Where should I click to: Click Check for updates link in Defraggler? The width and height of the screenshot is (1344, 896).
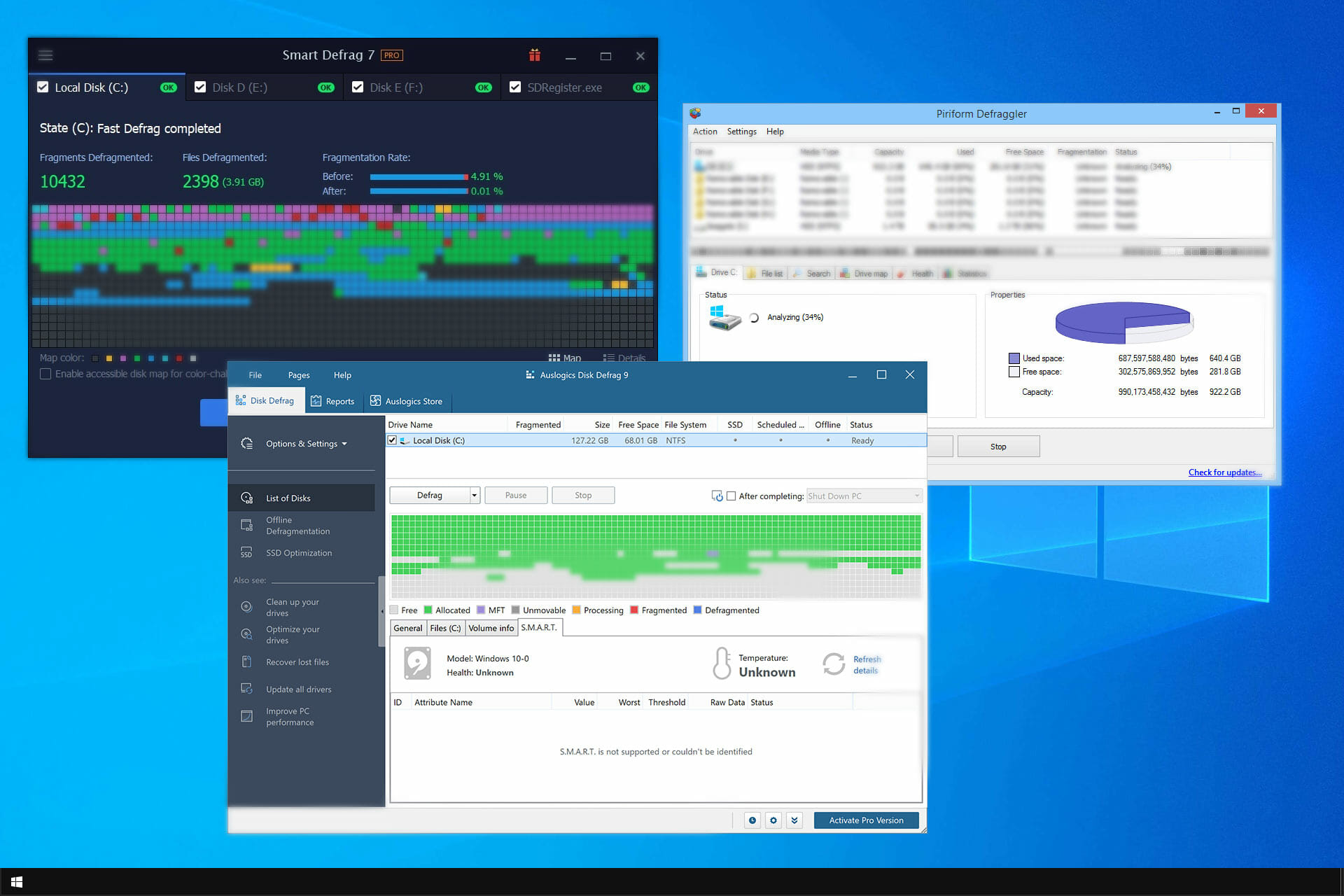1225,472
